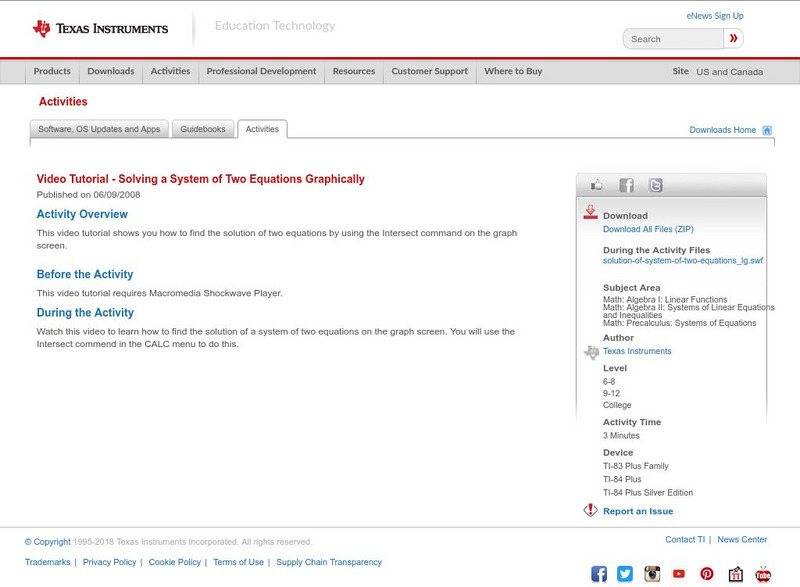Click the Copyright link in the footer
Image resolution: width=800 pixels, height=587 pixels.
click(47, 542)
